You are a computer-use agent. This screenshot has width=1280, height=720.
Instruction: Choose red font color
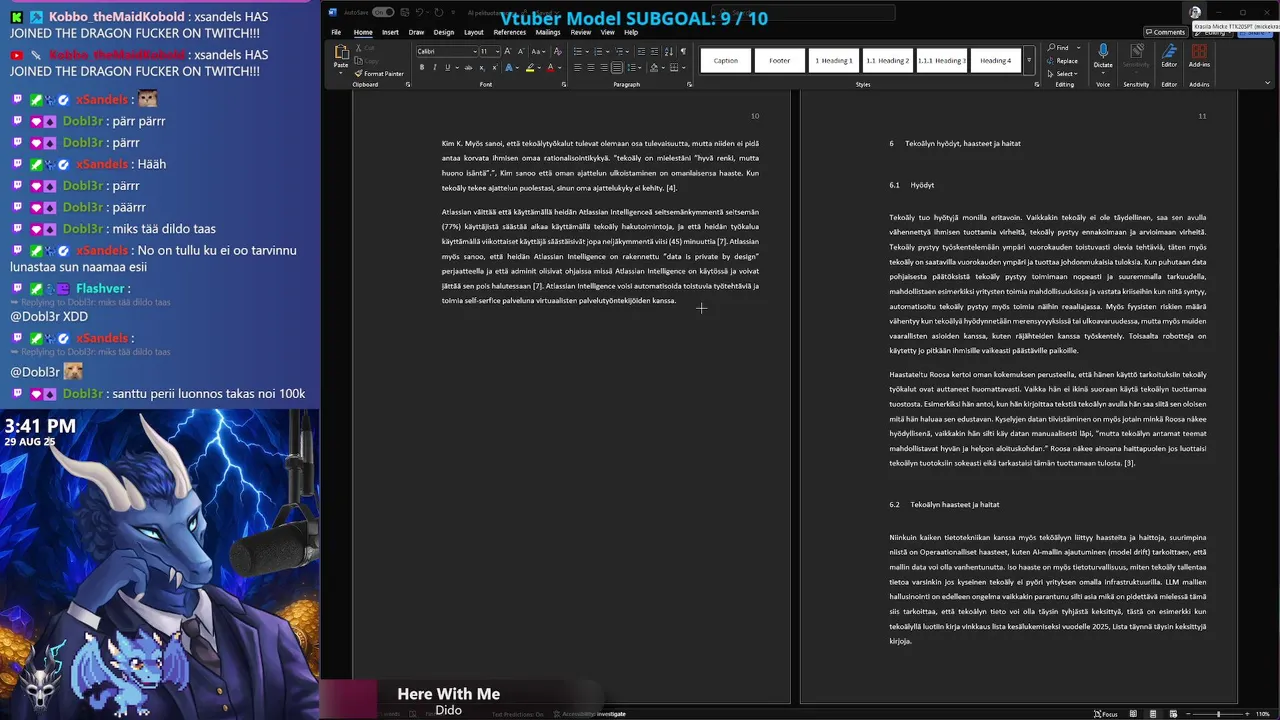point(551,68)
